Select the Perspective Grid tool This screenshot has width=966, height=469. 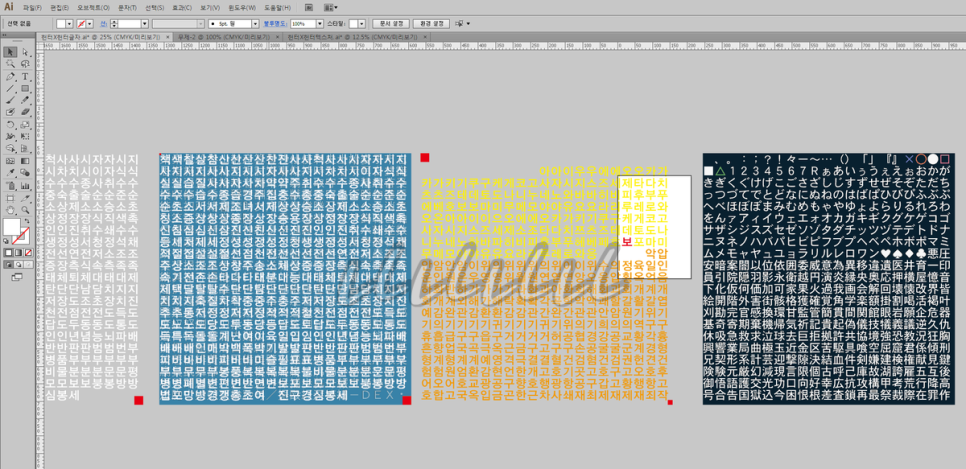[x=25, y=149]
